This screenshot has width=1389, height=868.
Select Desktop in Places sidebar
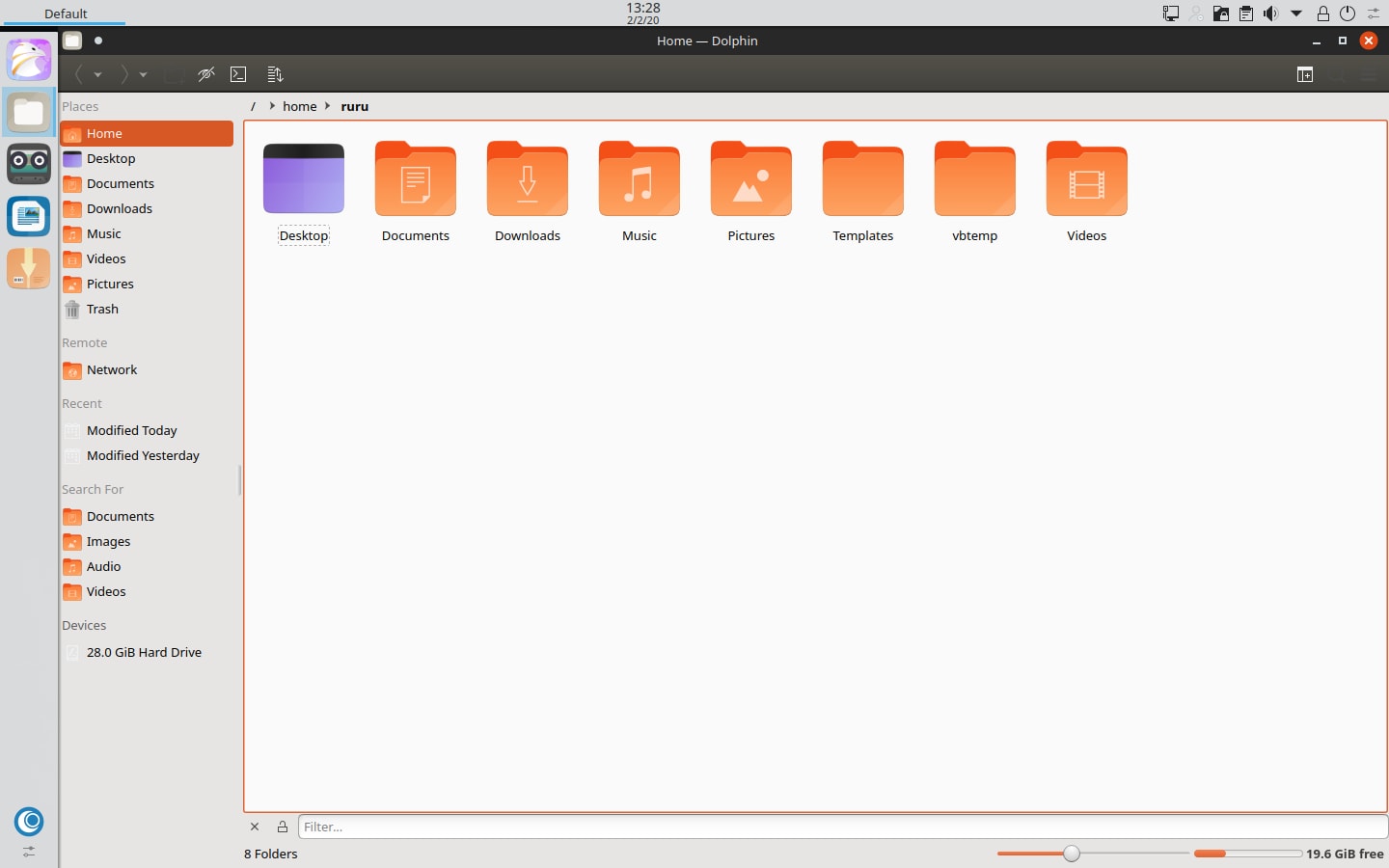pos(147,158)
